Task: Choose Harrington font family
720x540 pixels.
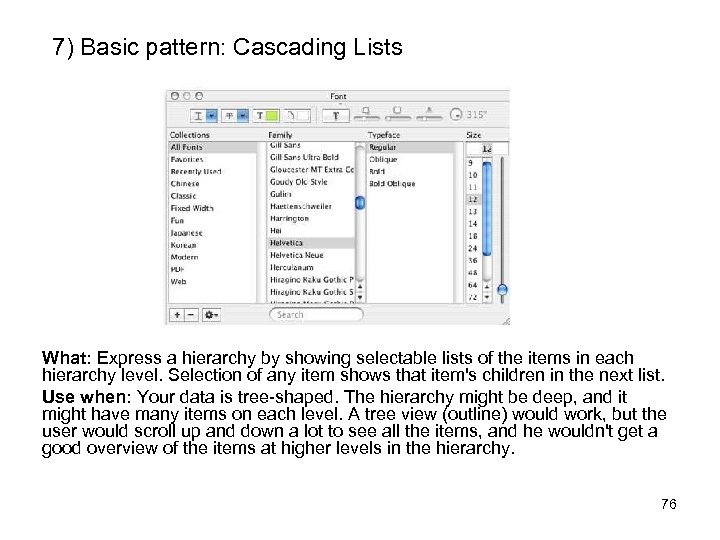Action: coord(311,219)
